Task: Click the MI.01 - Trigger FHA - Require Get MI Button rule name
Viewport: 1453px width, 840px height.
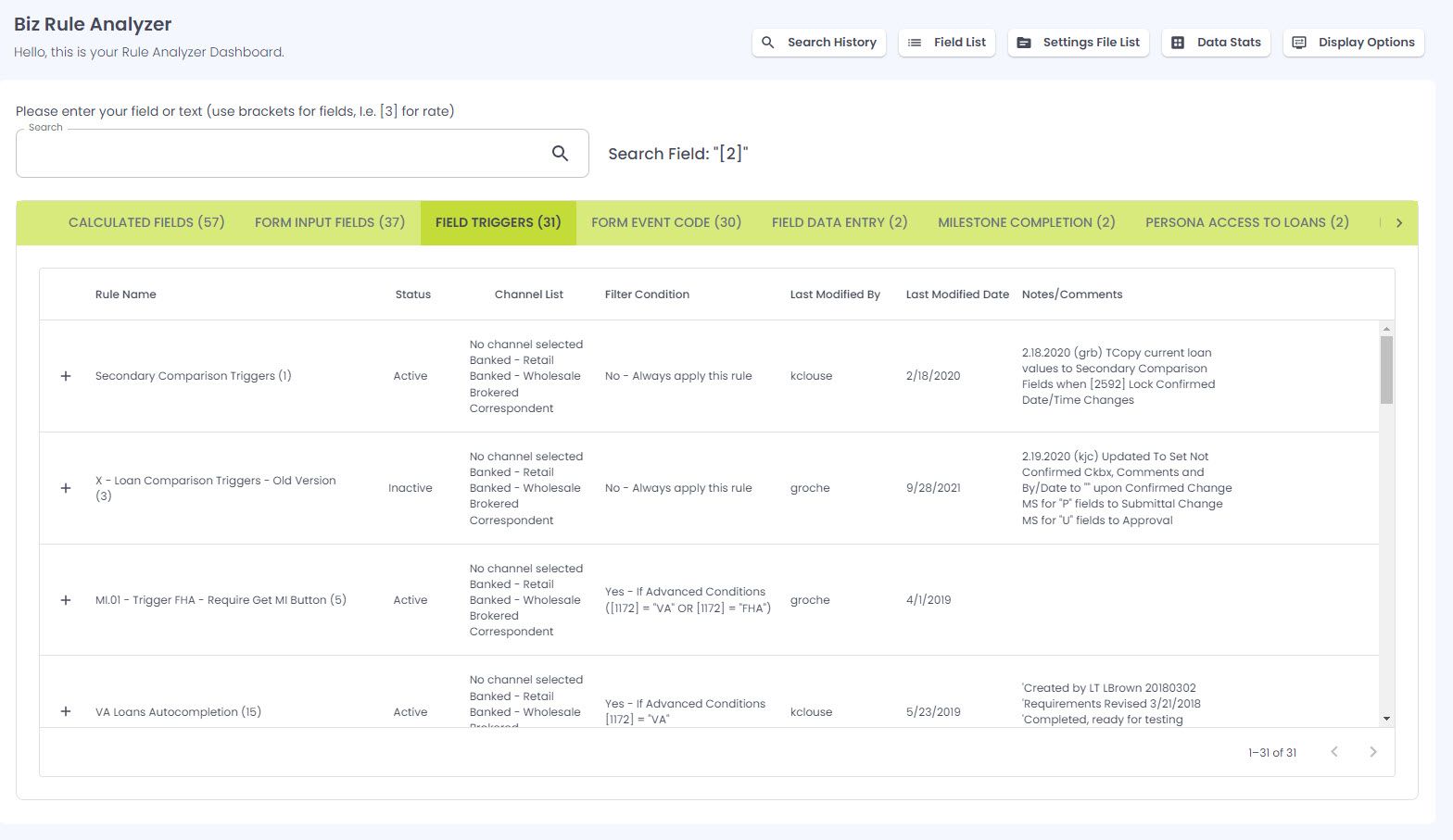Action: tap(221, 600)
